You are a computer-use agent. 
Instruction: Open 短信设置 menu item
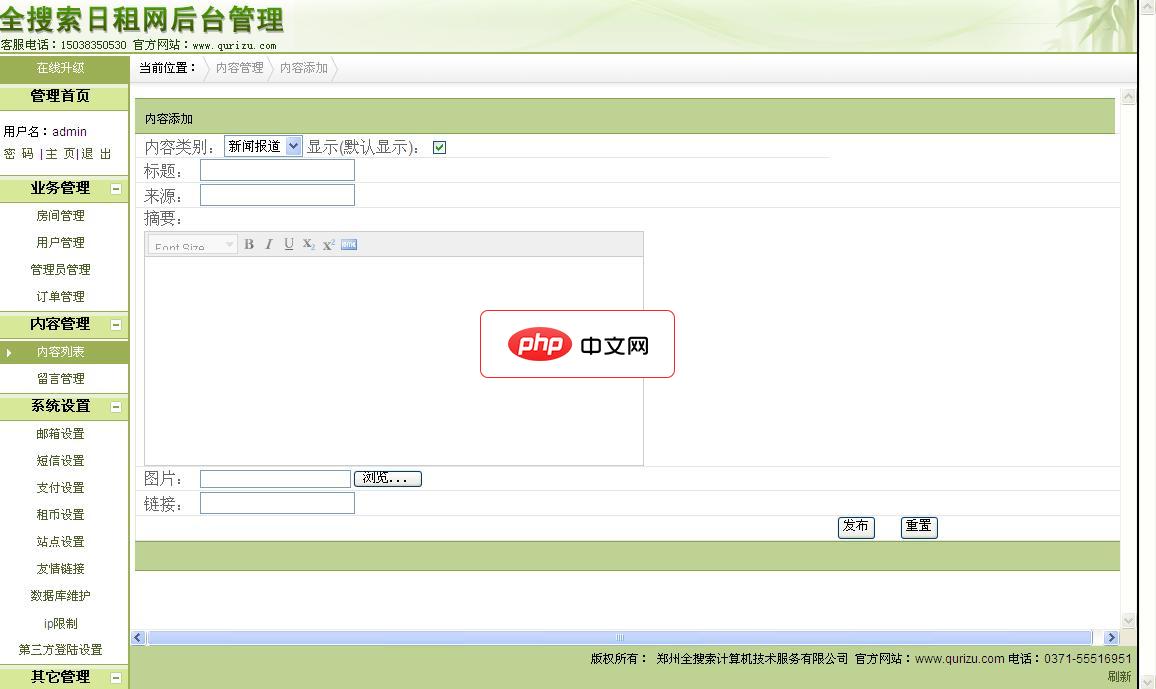(60, 461)
